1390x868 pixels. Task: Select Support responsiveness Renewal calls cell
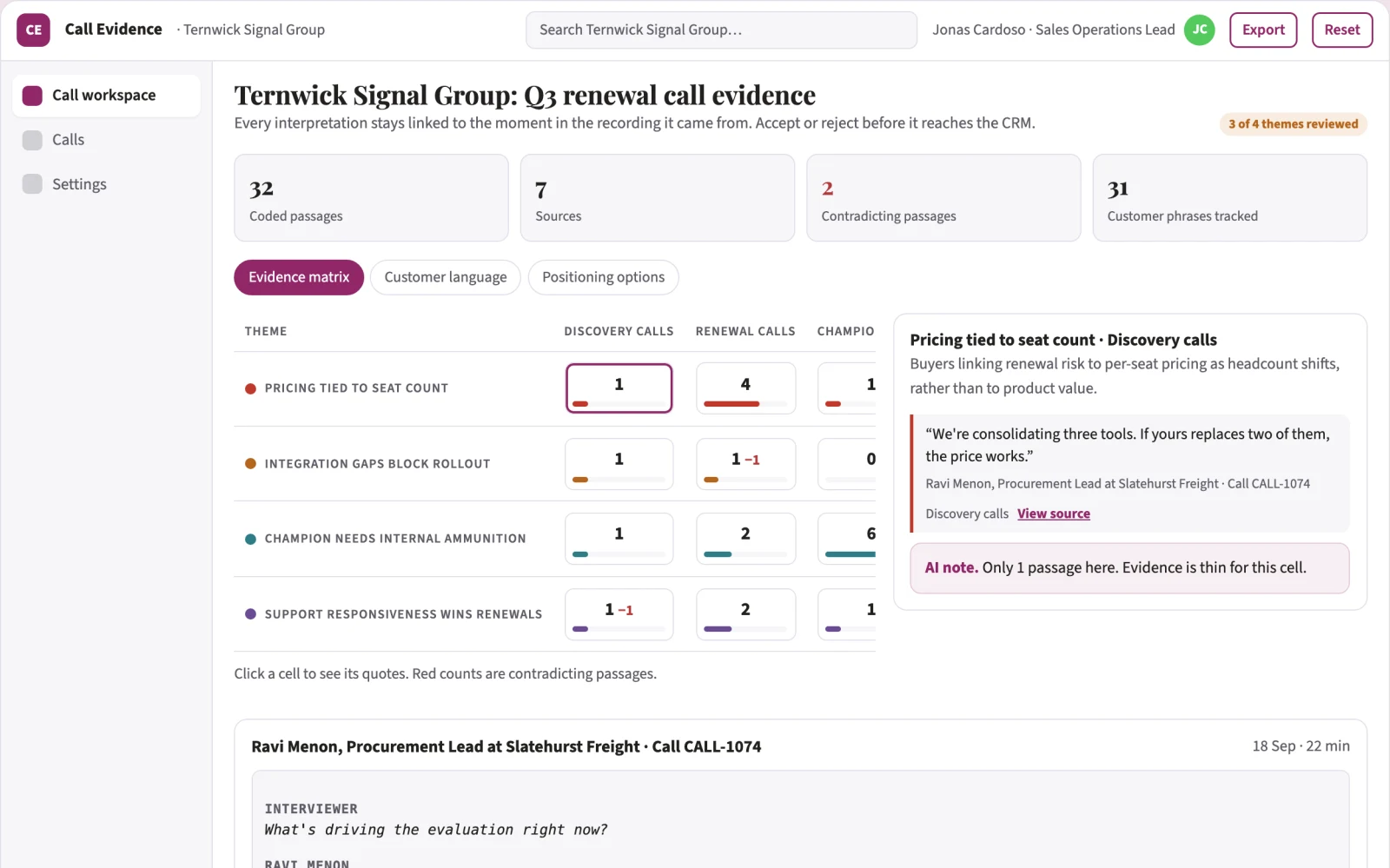[745, 614]
